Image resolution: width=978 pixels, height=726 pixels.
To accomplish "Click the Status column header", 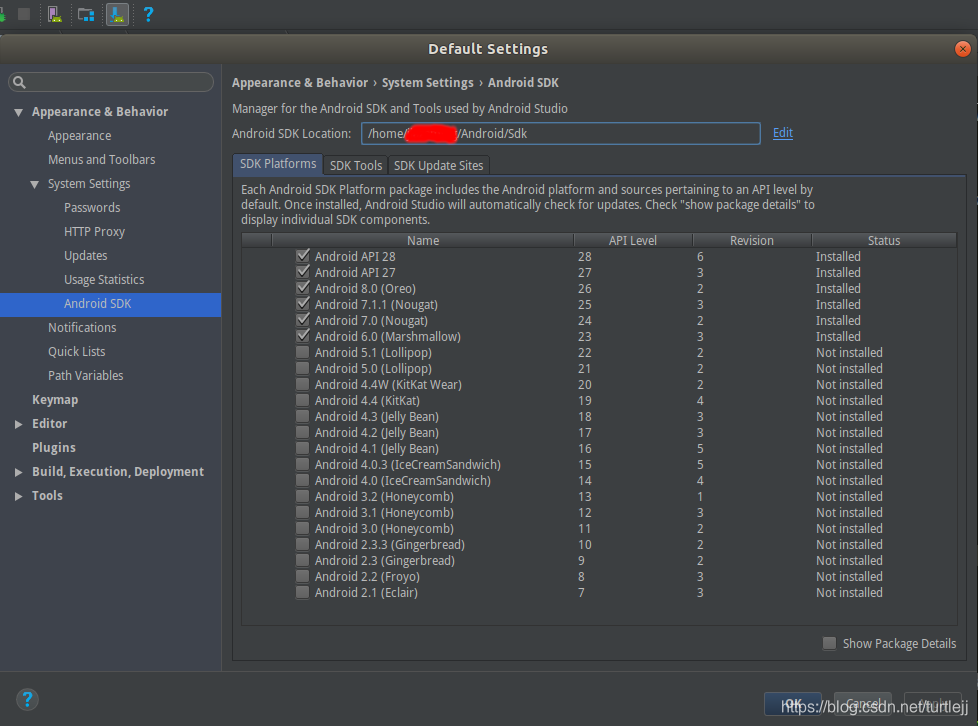I will (x=884, y=240).
